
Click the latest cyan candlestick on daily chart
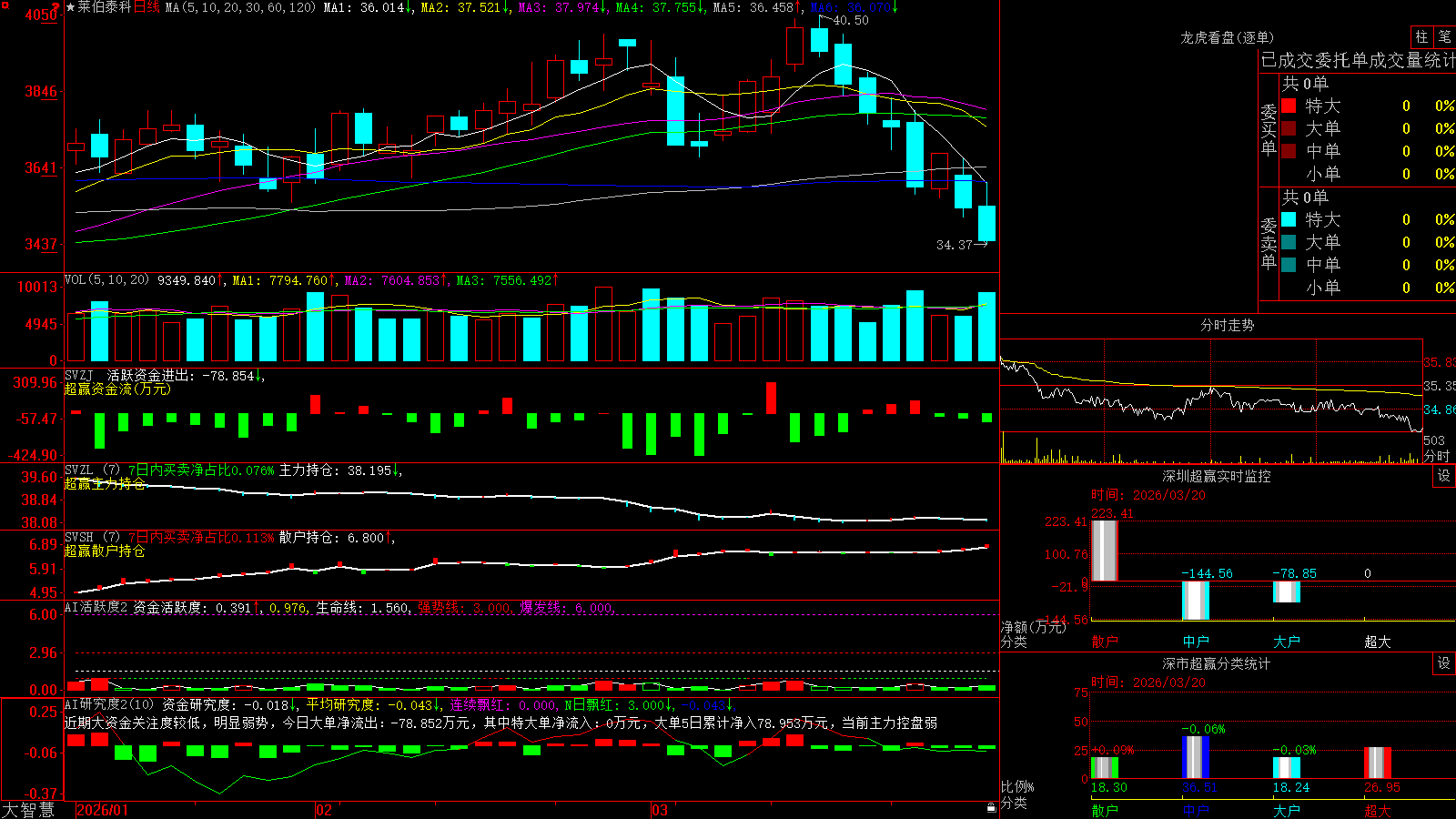(x=986, y=223)
